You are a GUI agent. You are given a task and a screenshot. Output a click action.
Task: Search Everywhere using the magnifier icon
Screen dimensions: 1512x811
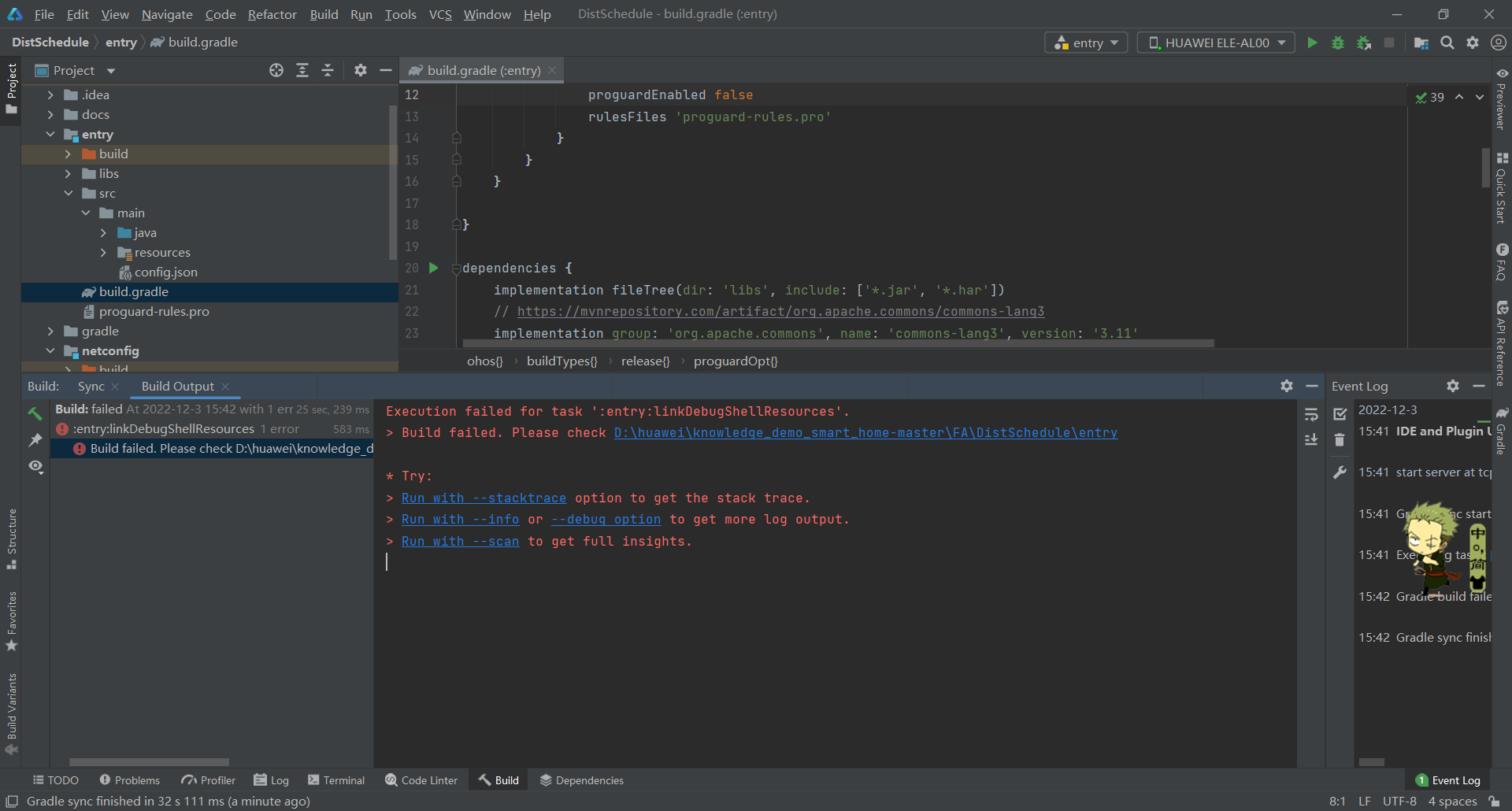[1447, 43]
